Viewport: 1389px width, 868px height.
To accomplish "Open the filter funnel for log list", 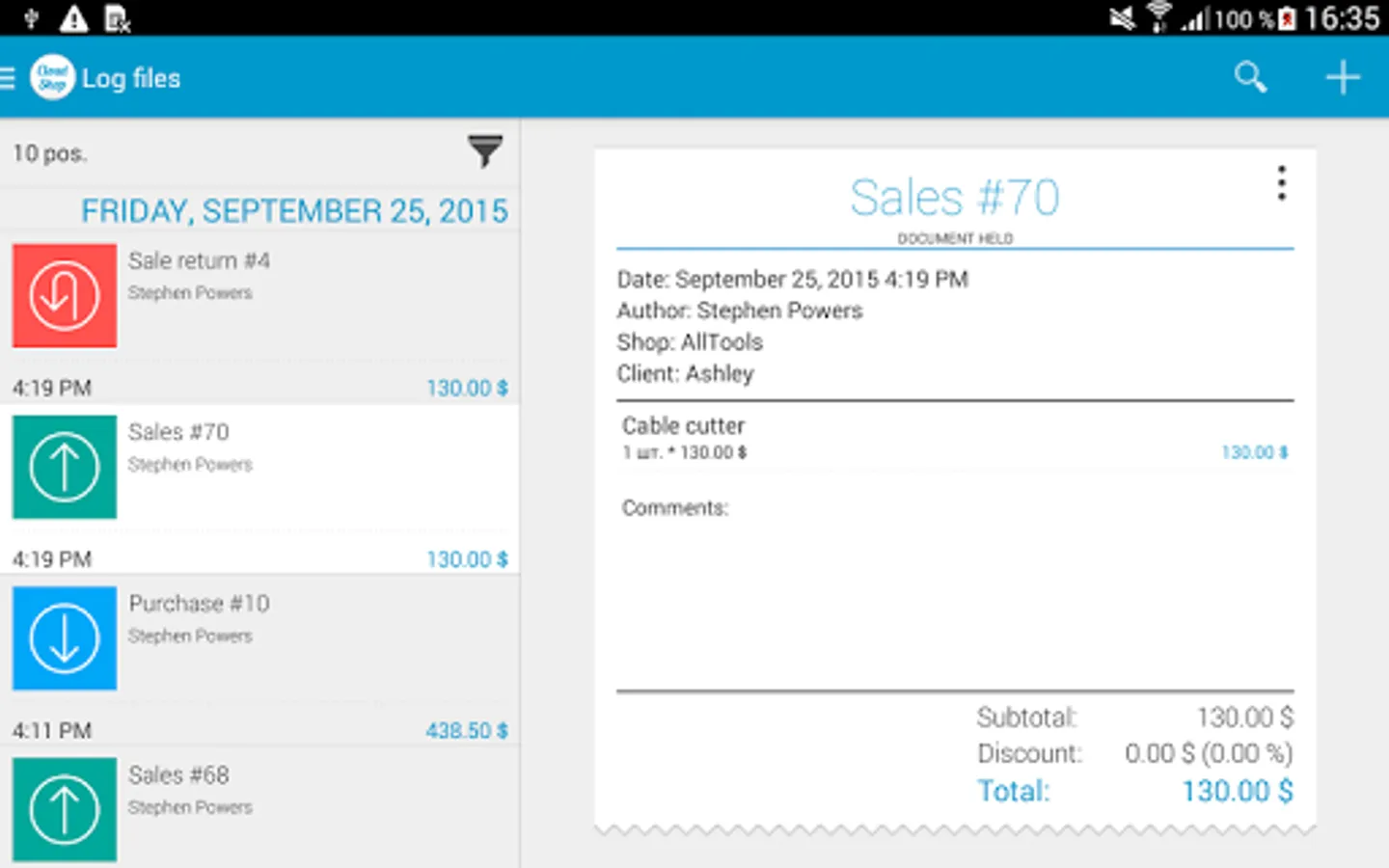I will click(x=485, y=151).
